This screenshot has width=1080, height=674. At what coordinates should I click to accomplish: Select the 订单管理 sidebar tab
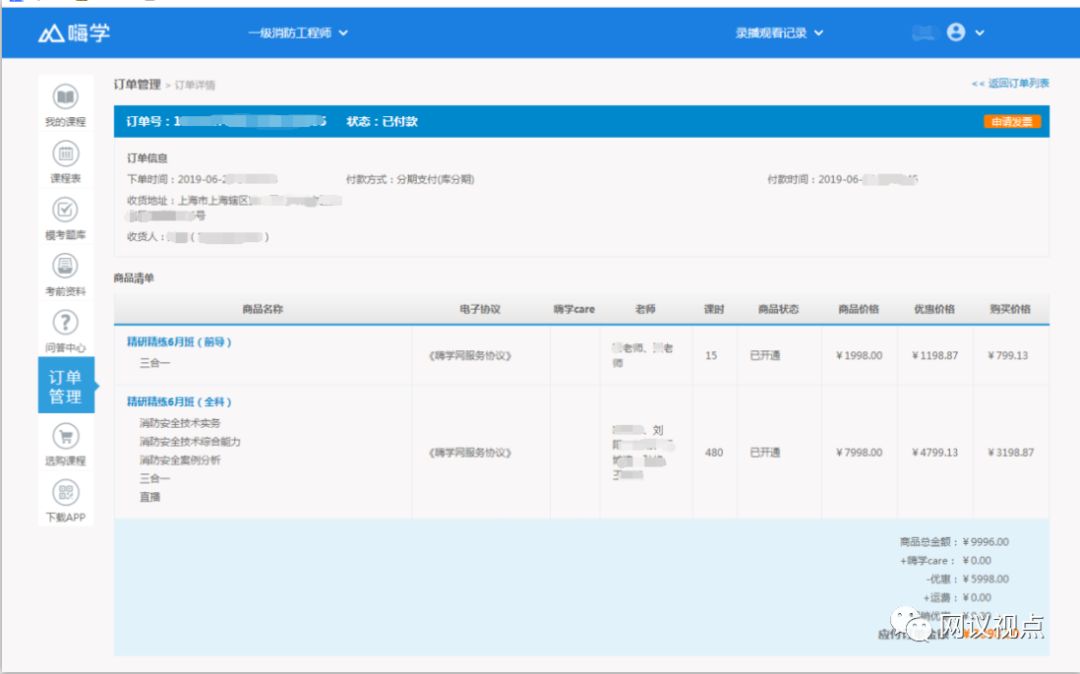click(66, 386)
